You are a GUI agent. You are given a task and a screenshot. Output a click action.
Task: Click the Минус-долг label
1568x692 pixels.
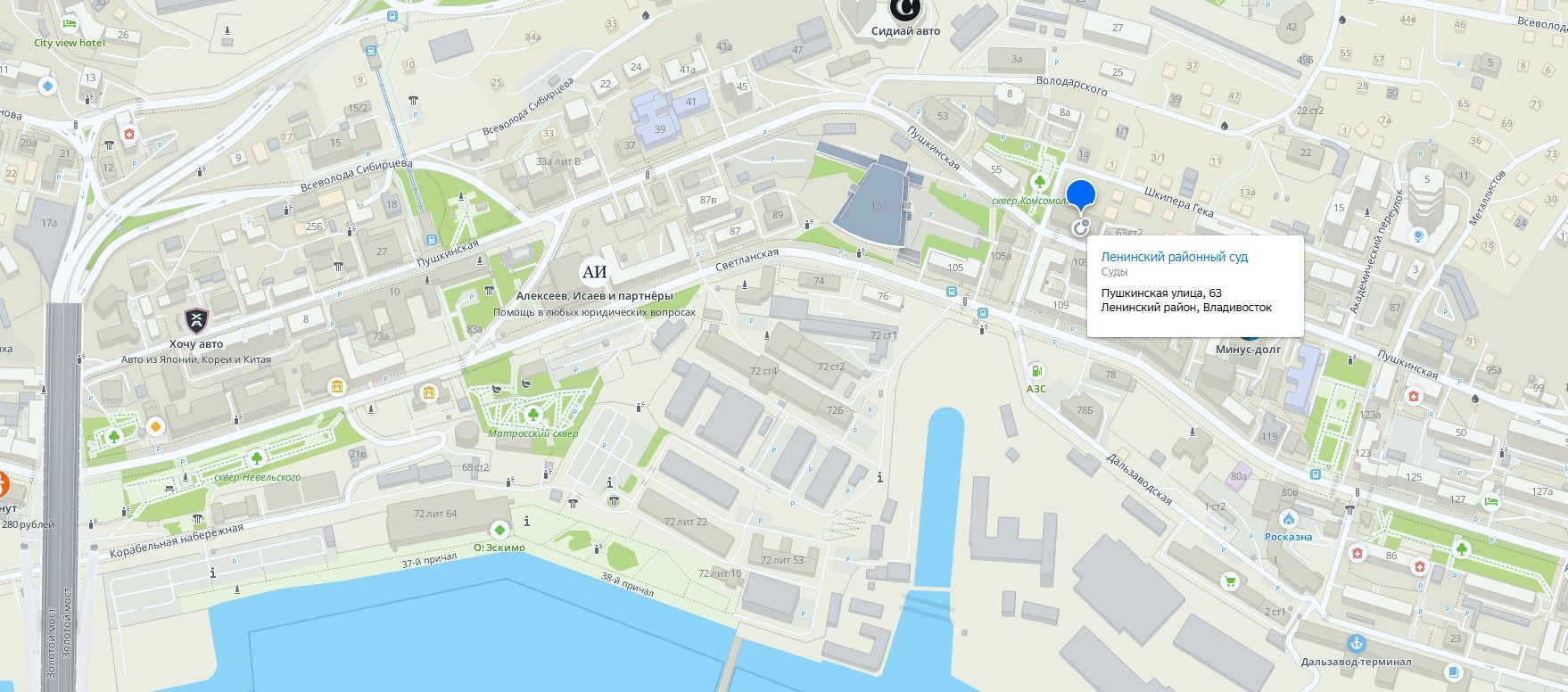1248,350
